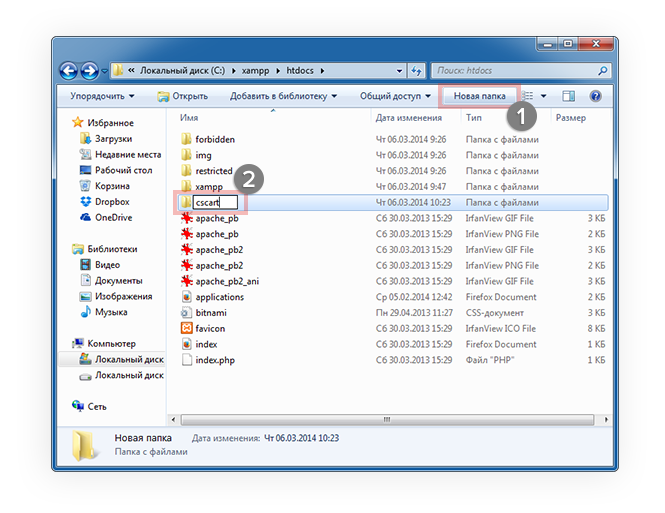This screenshot has width=665, height=513.
Task: Select the bitnami CSS document
Action: coord(212,312)
